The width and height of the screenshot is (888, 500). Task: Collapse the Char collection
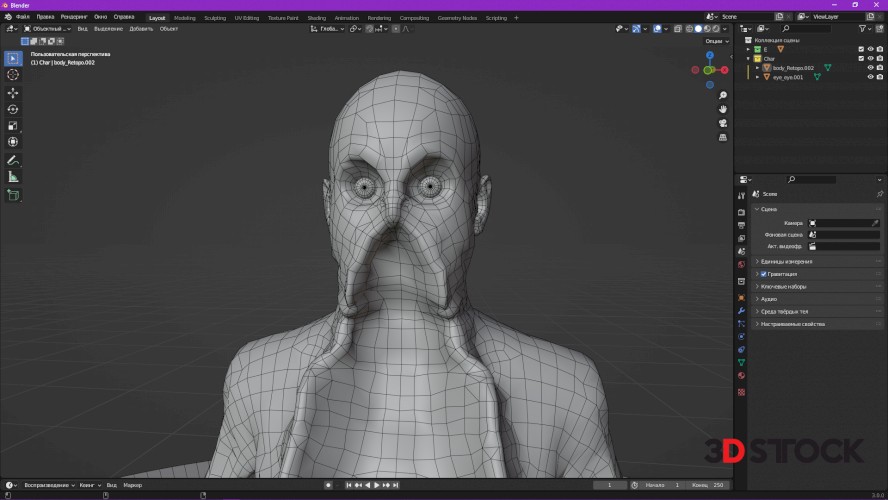click(748, 58)
